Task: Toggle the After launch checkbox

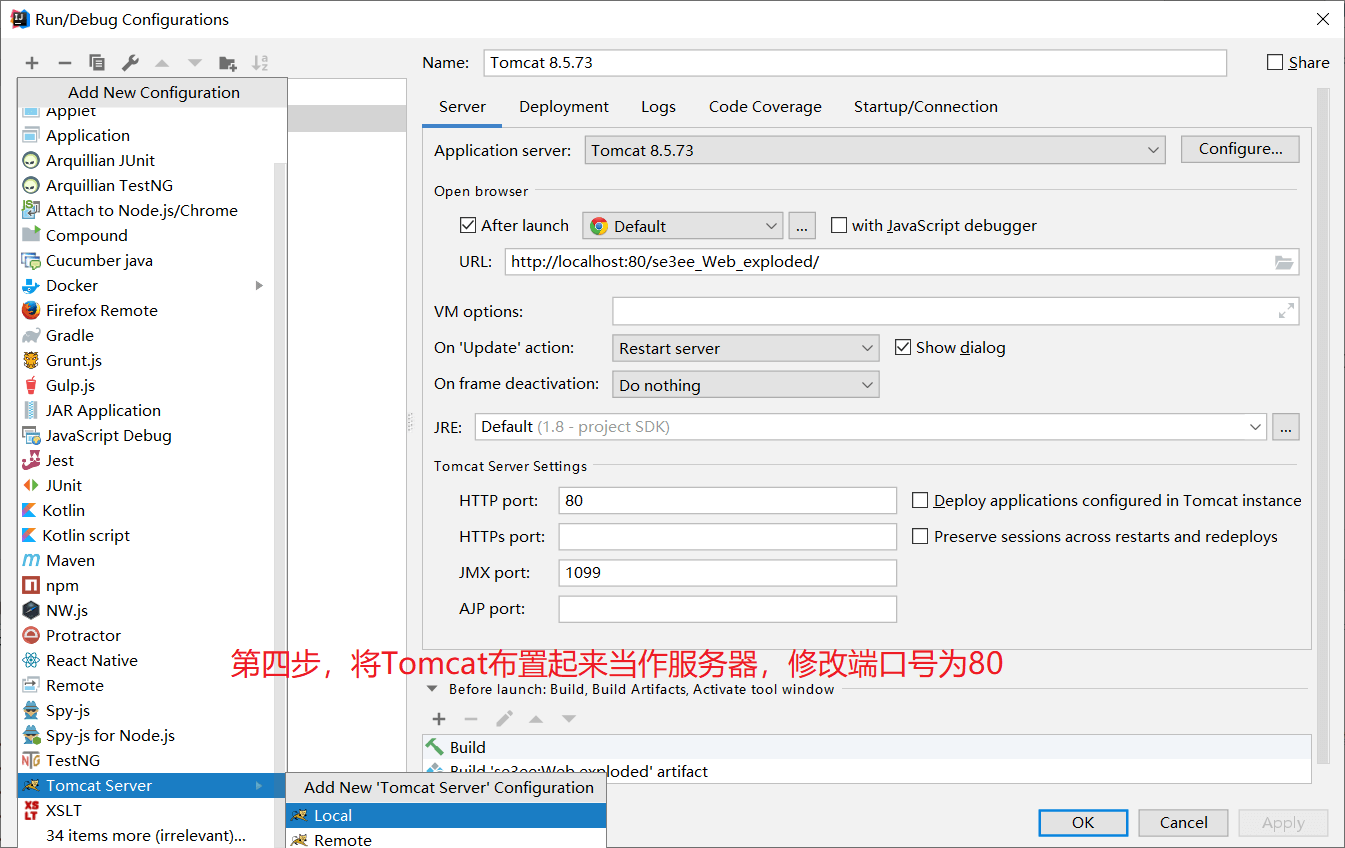Action: [x=468, y=225]
